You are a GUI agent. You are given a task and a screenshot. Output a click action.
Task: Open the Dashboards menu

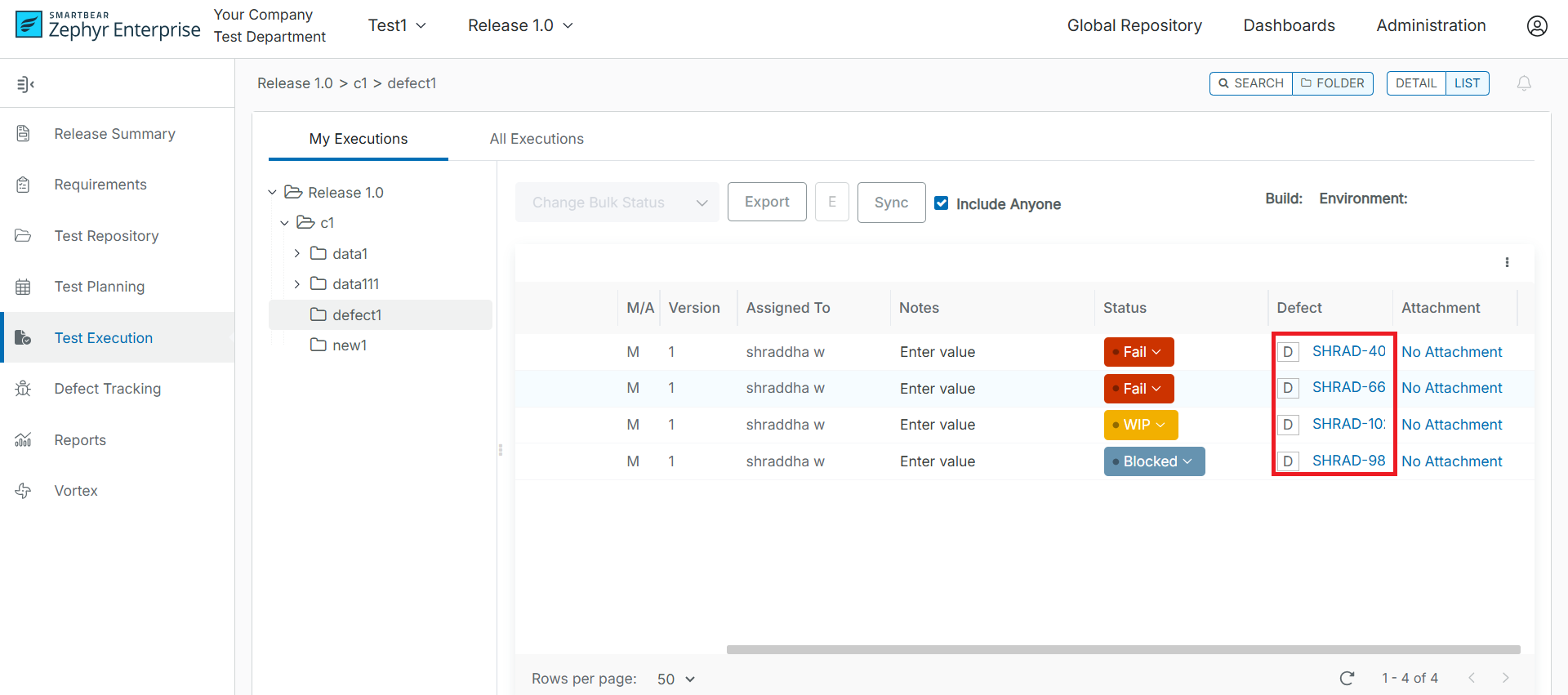1289,26
